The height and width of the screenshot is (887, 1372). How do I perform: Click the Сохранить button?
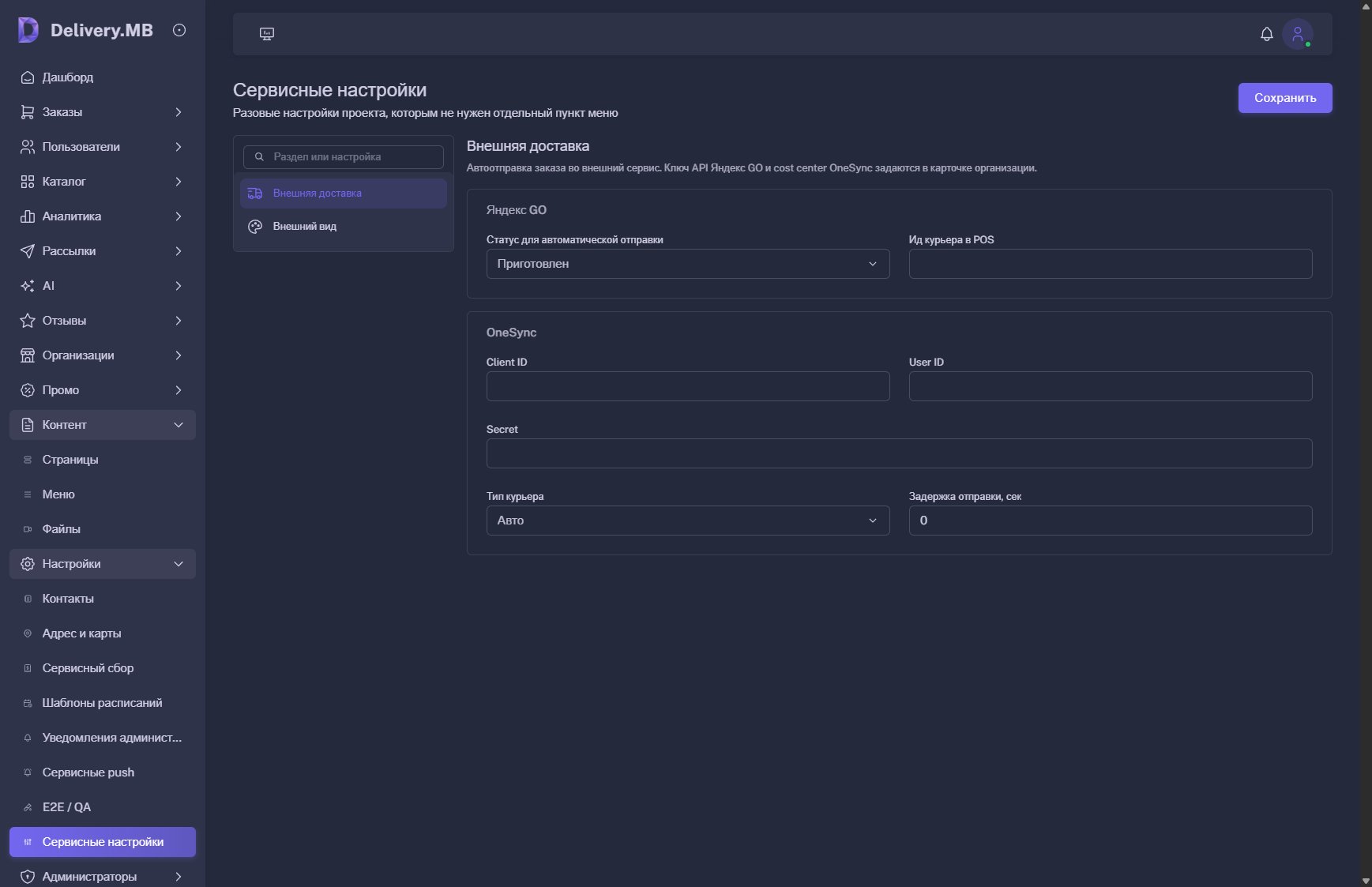1285,98
